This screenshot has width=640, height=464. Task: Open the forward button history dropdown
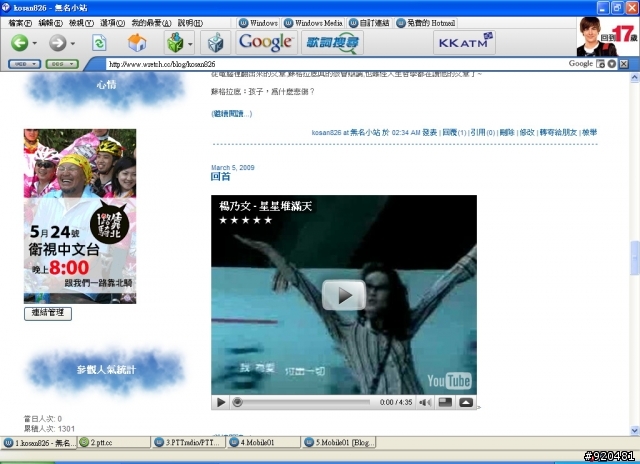73,43
